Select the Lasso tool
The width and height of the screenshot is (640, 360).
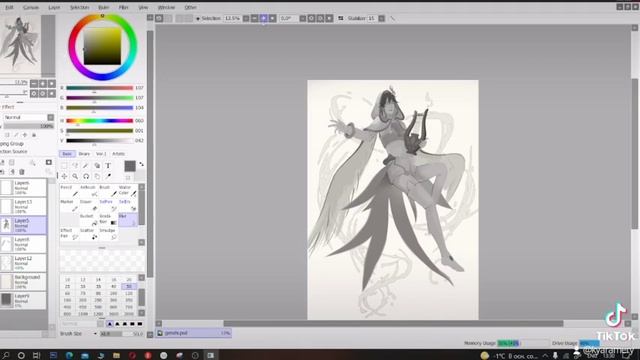click(75, 166)
